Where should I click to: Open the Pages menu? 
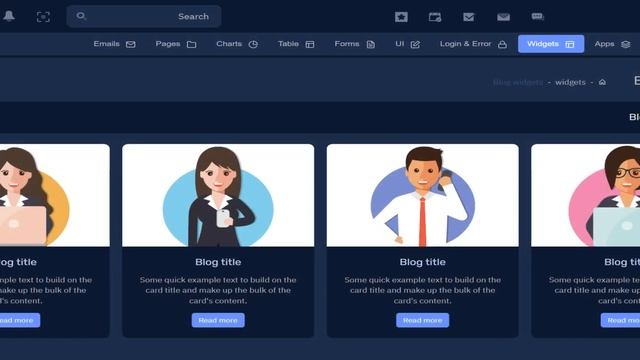pos(176,44)
